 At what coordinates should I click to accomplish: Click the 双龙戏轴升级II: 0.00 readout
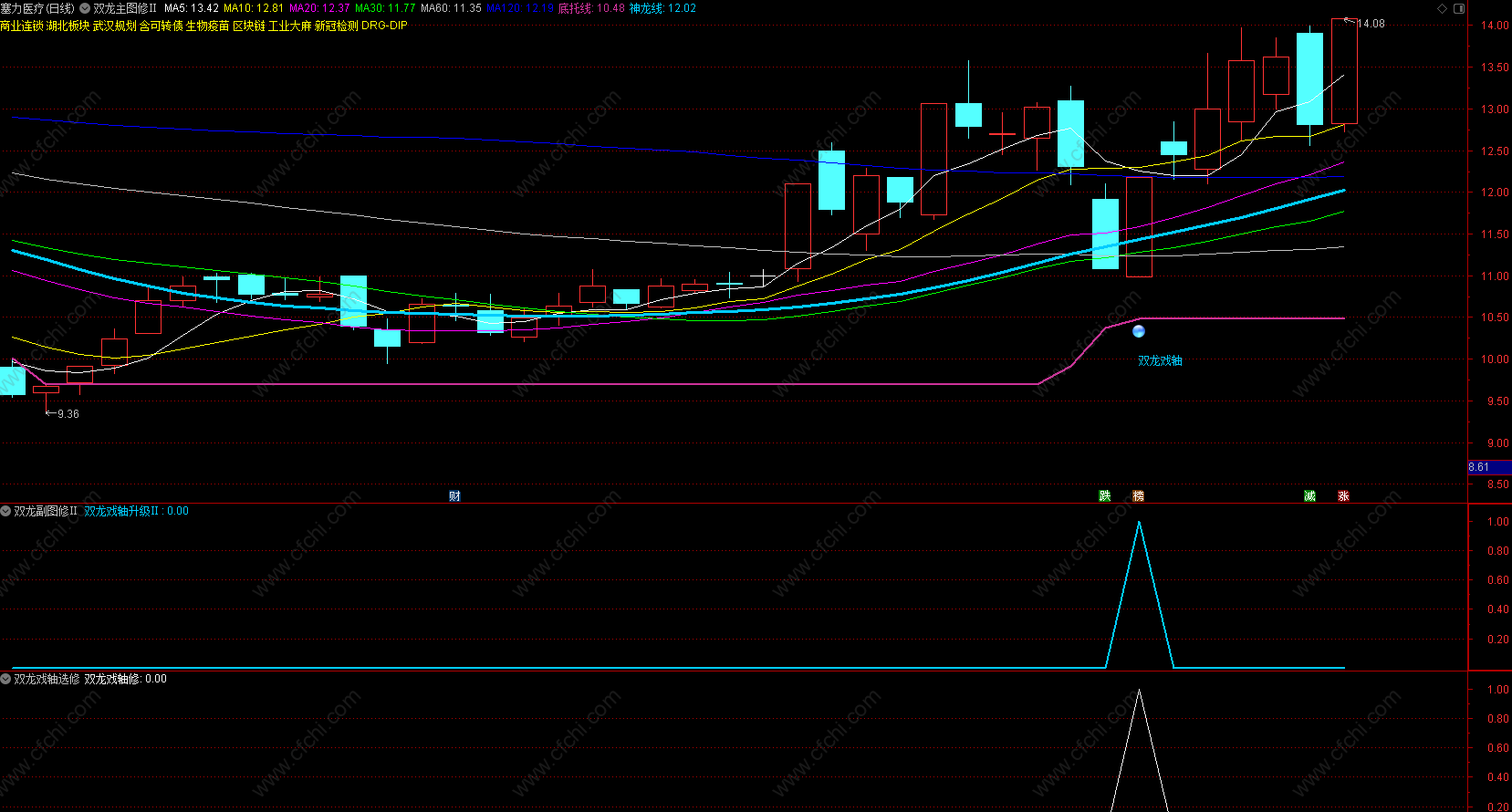pos(136,511)
